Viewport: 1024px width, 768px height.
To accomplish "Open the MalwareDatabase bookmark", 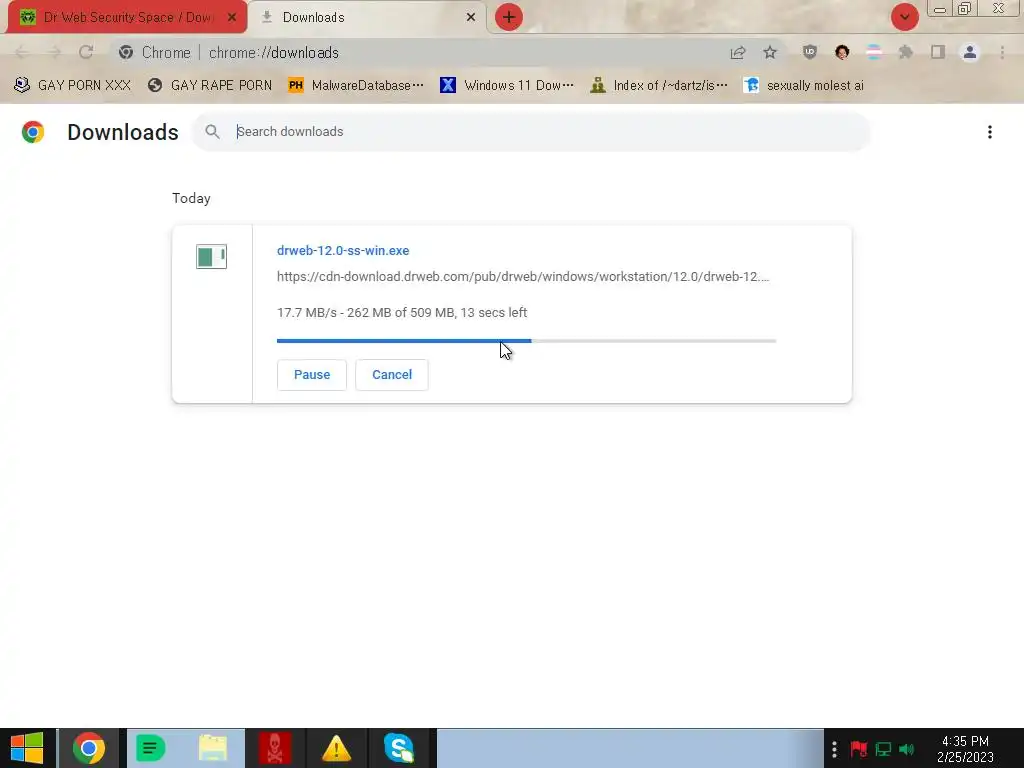I will point(356,86).
